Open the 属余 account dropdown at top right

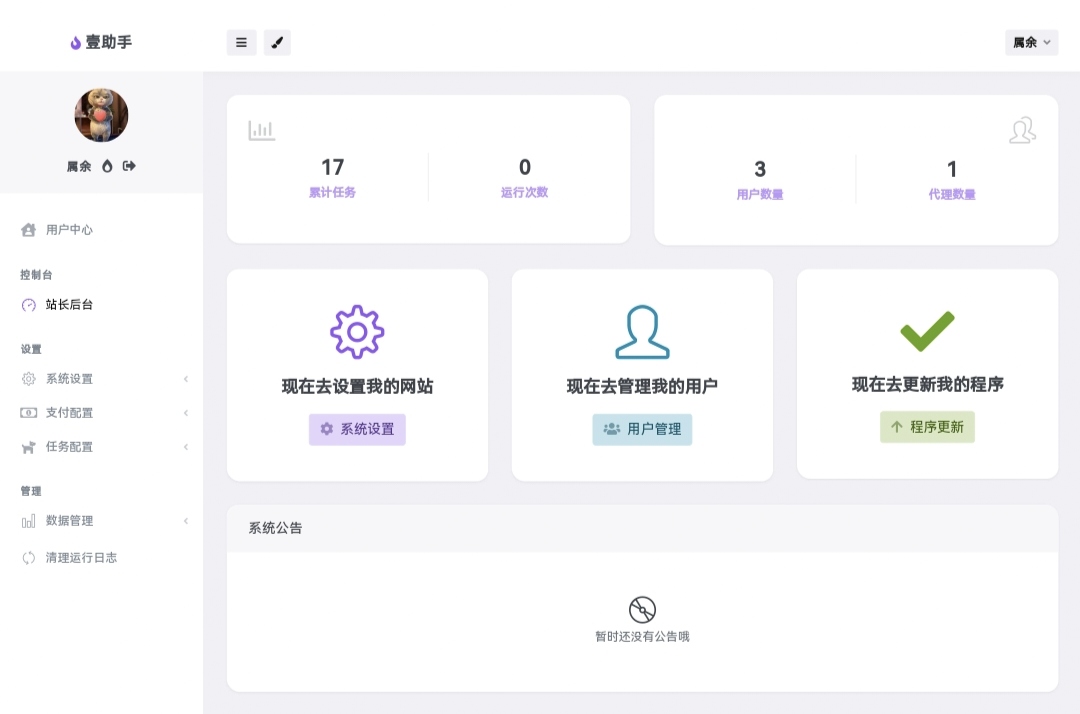pos(1031,42)
